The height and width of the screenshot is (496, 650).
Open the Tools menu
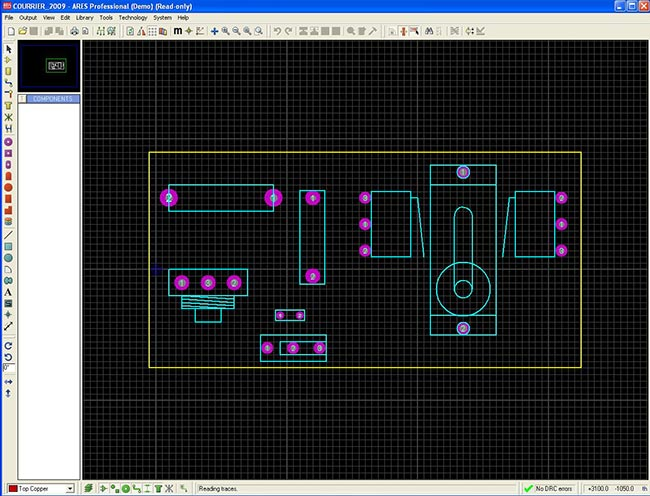pyautogui.click(x=106, y=18)
